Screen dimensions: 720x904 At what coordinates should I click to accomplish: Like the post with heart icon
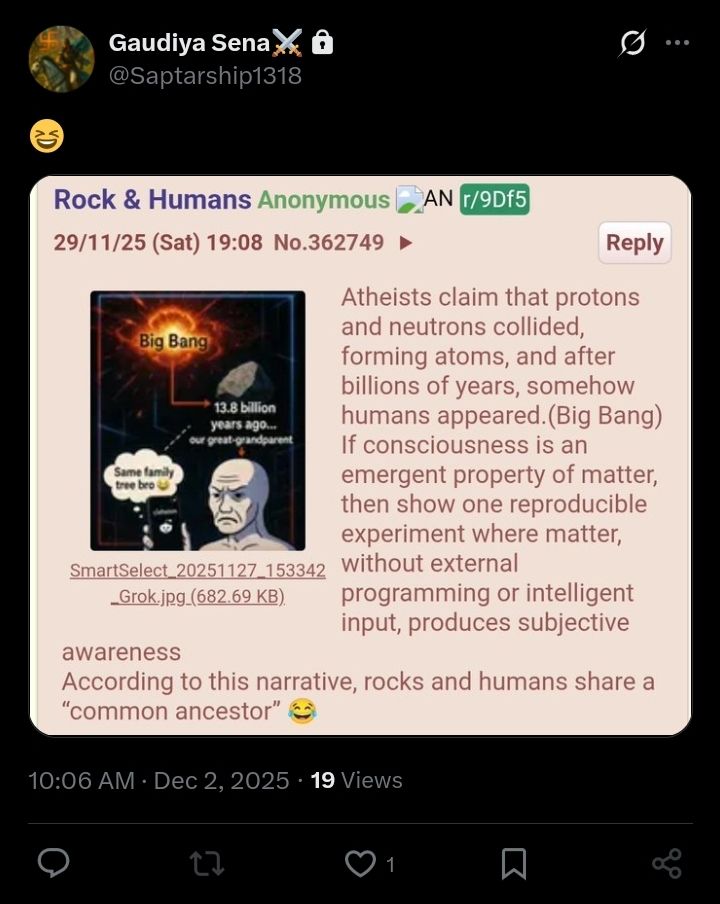(x=360, y=864)
